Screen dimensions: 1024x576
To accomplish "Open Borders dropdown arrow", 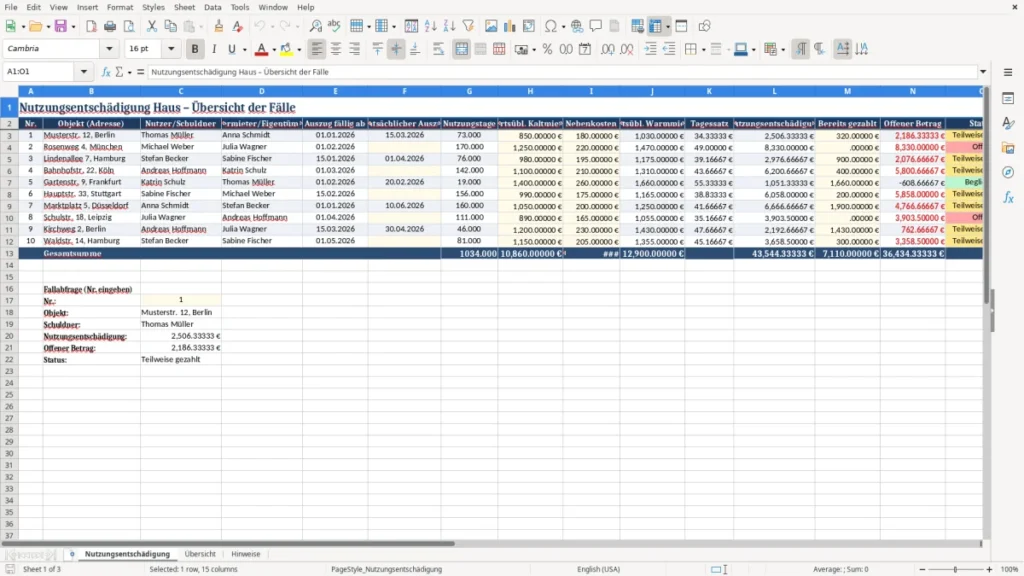I will click(x=703, y=50).
